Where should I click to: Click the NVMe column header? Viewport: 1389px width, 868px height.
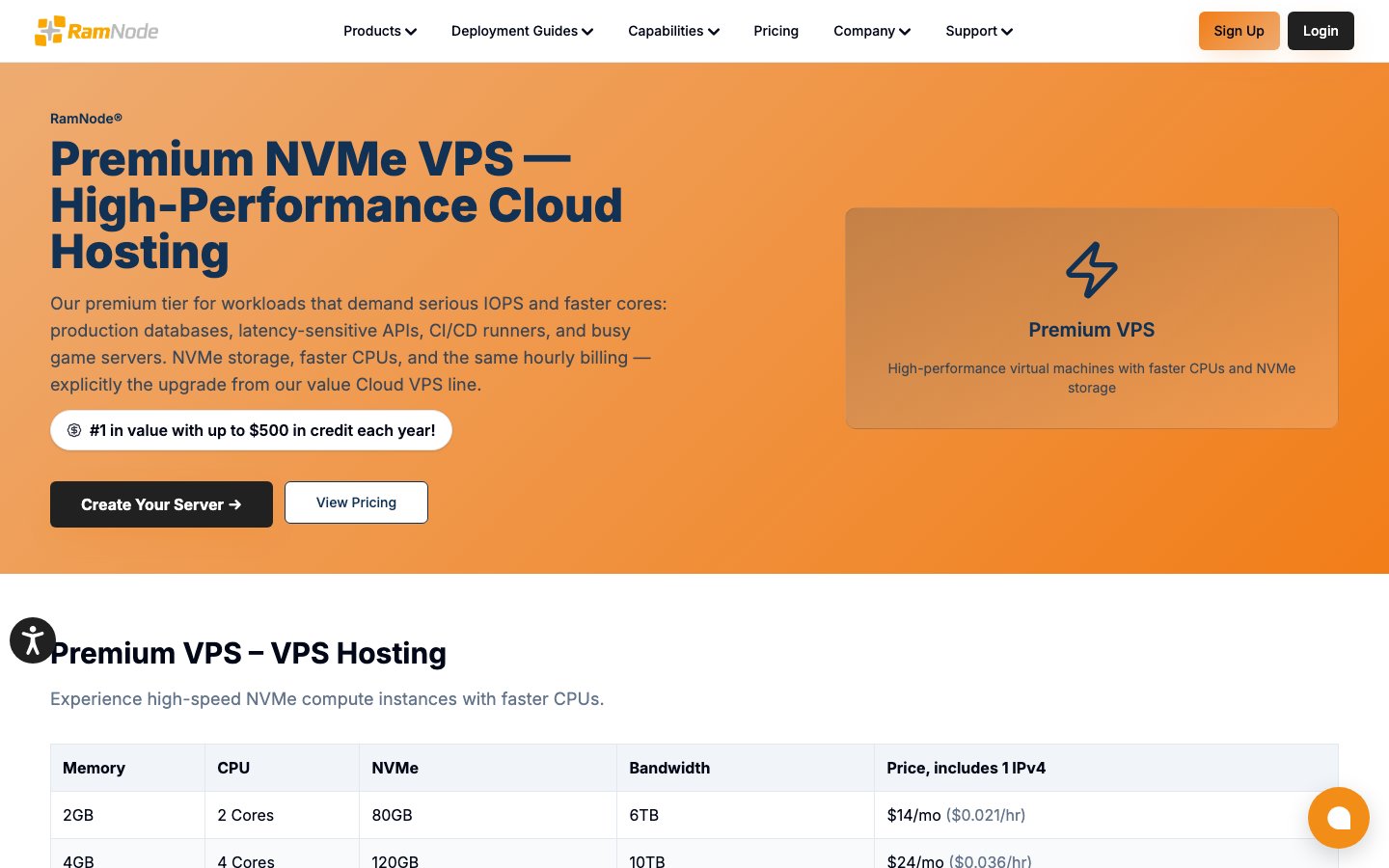coord(488,768)
